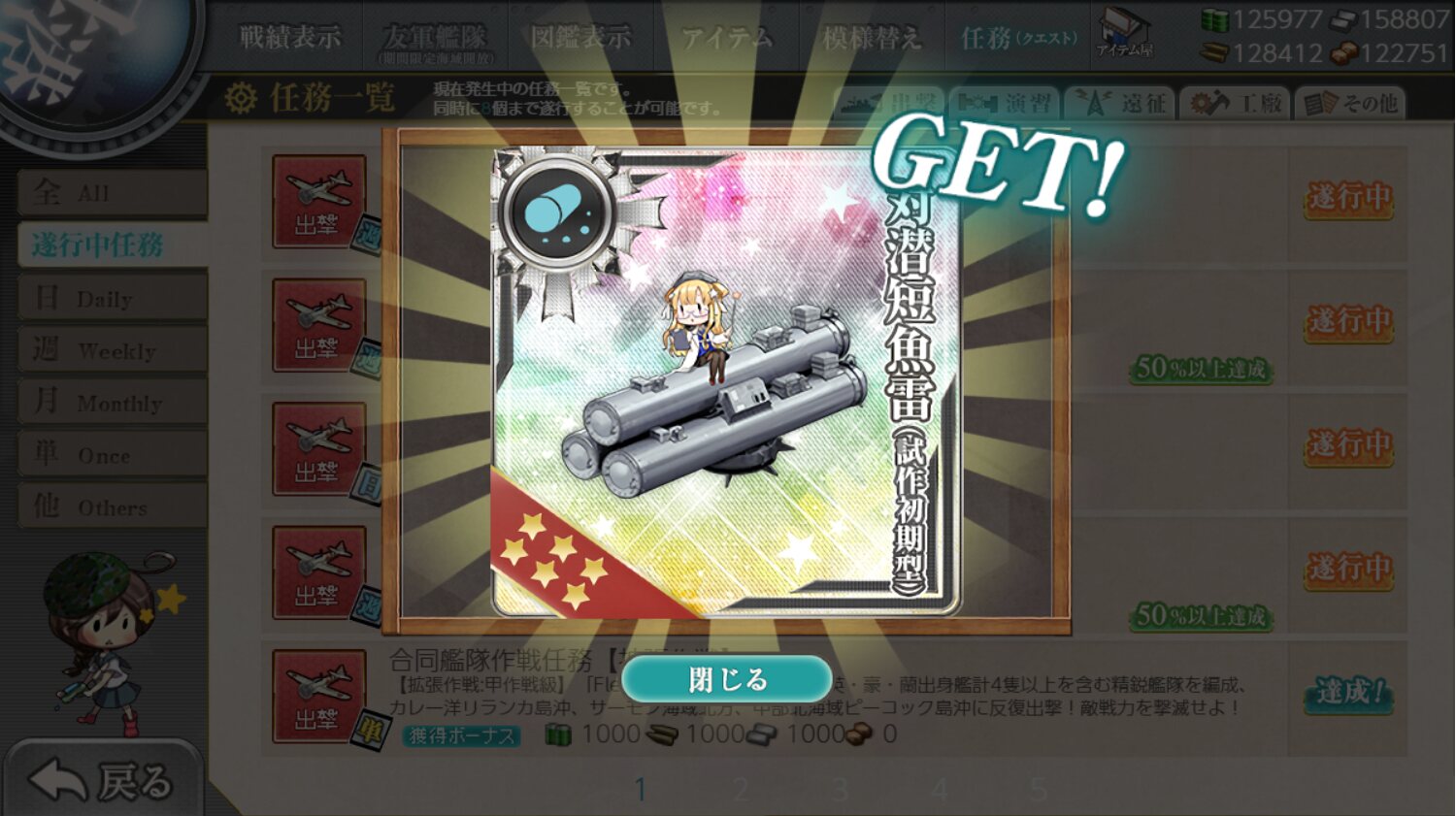Select the 他 Others quest filter

coord(113,506)
